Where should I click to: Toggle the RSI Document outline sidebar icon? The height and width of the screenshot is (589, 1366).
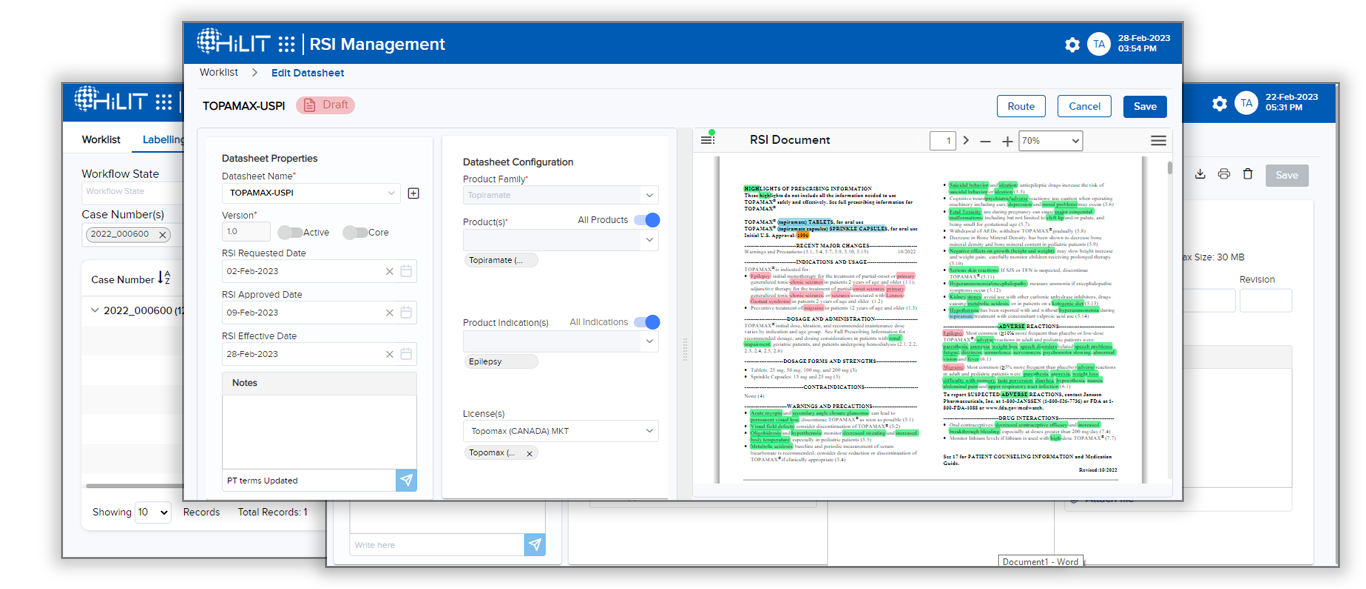[708, 141]
